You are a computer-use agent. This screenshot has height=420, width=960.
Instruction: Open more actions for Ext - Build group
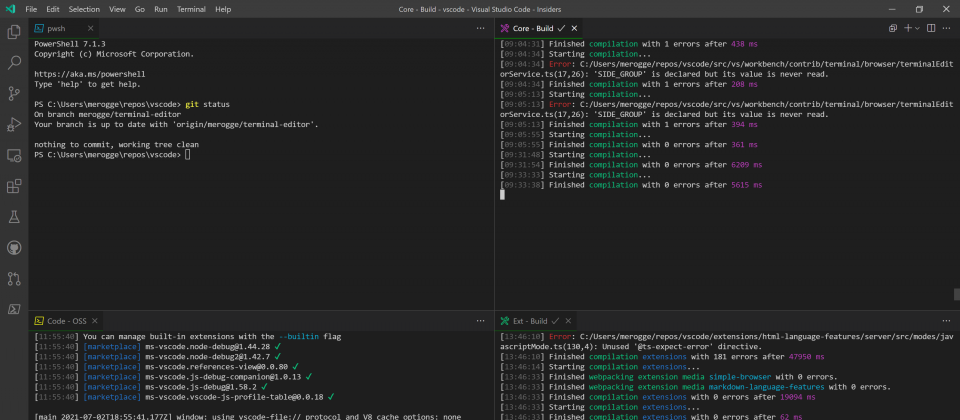point(947,321)
